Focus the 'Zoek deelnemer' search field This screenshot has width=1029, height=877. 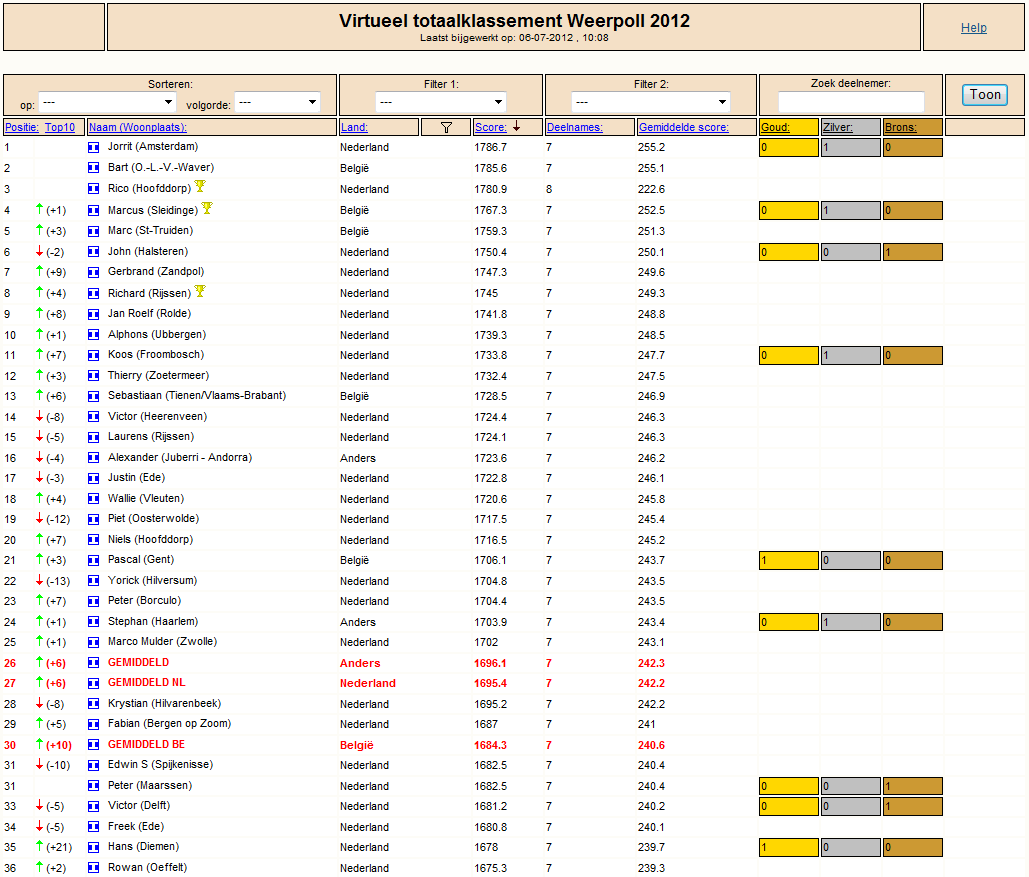coord(851,102)
